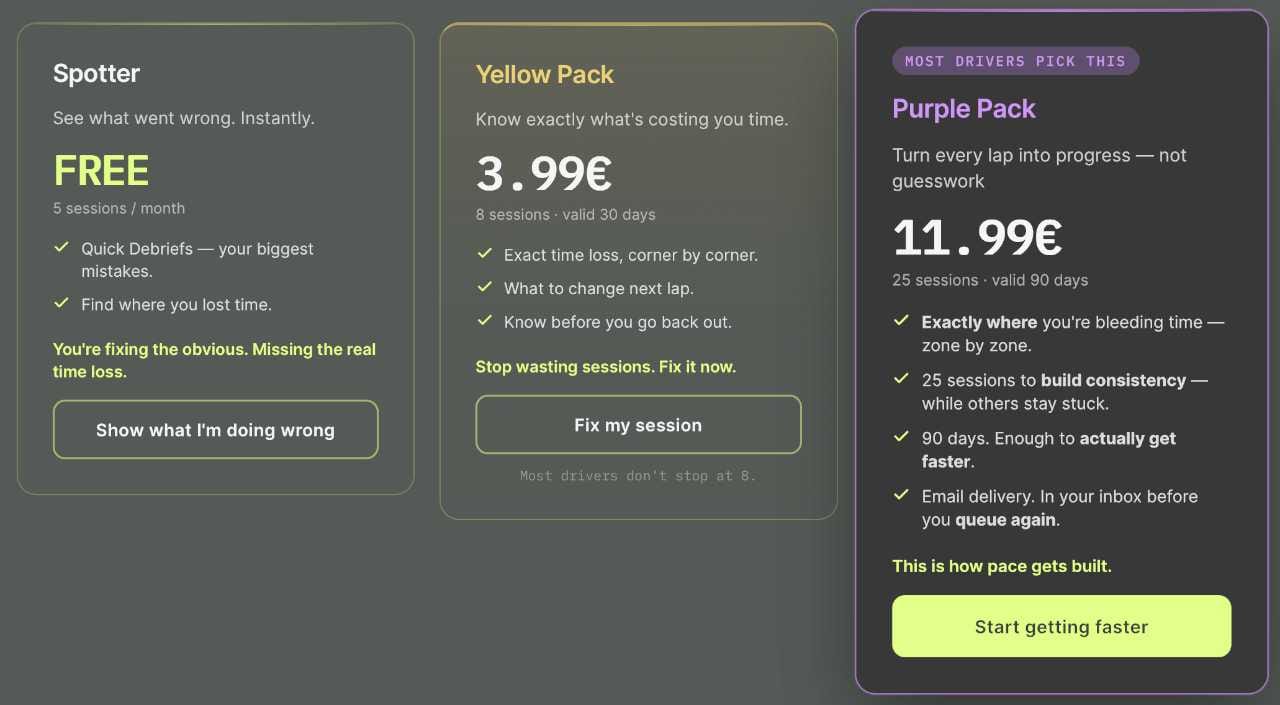
Task: Click checkmark next to "90 days" feature
Action: pos(901,436)
